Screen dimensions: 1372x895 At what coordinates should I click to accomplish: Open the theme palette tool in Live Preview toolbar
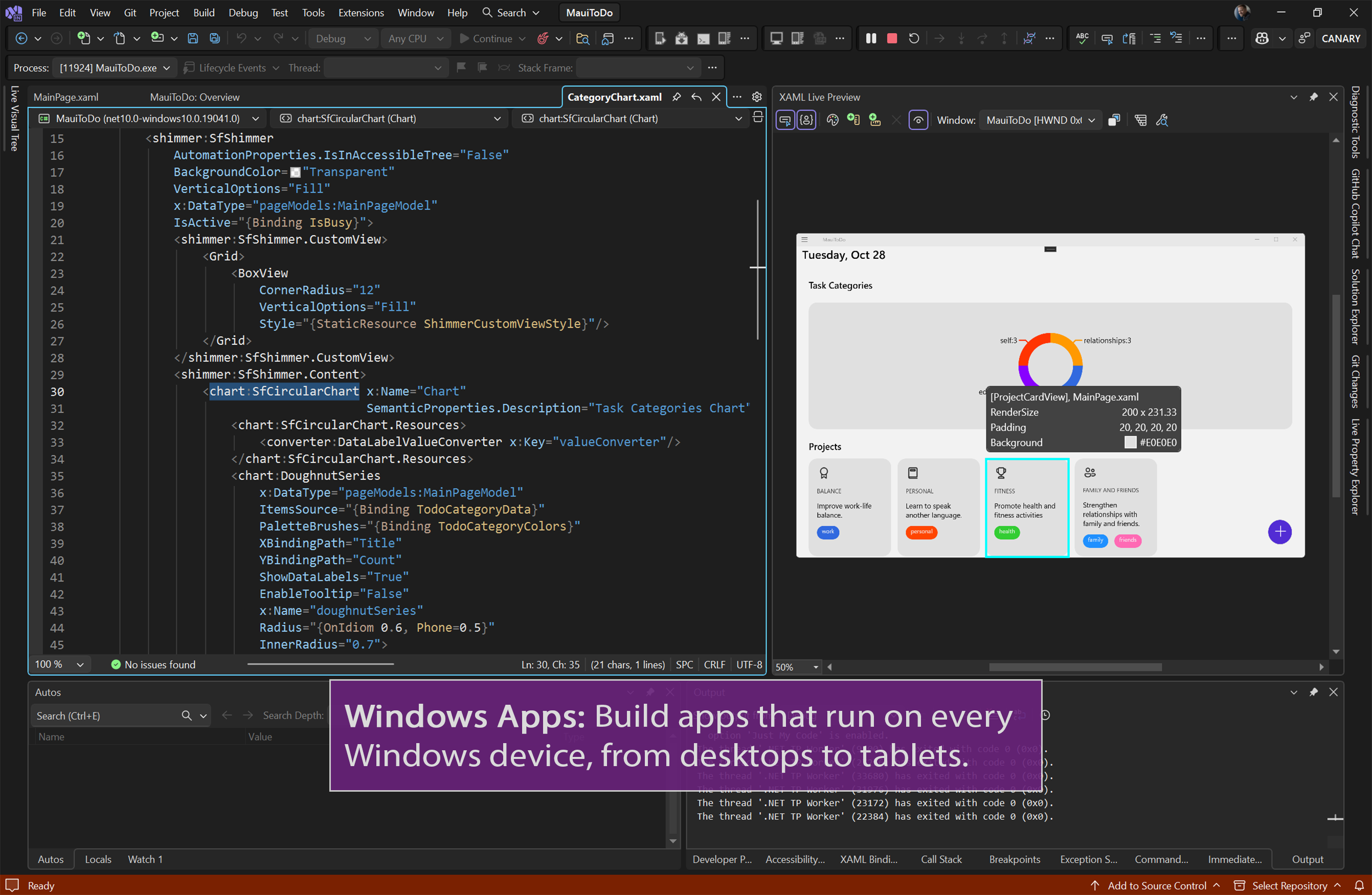tap(833, 120)
